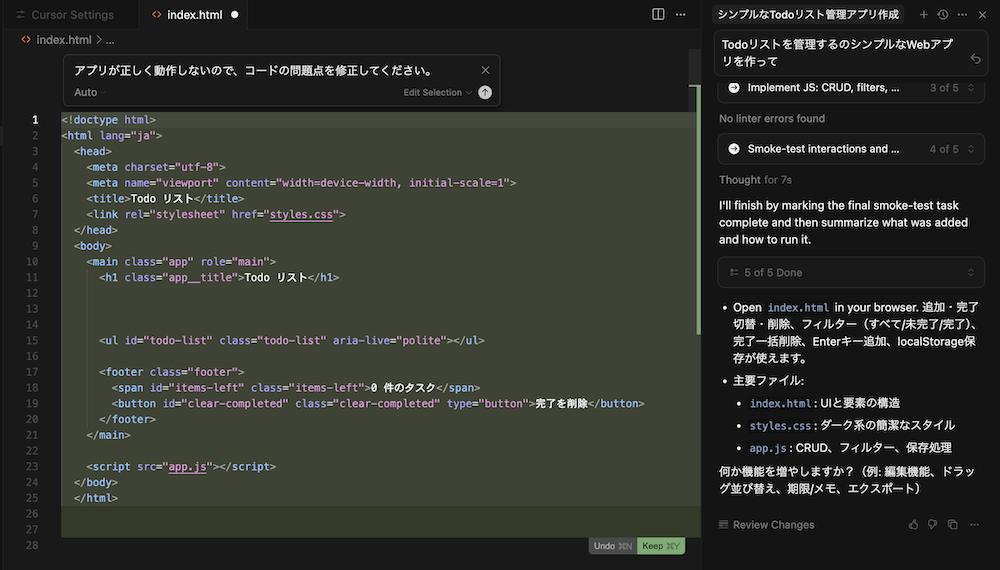
Task: Click the button id="clear-completed" line
Action: tap(378, 403)
